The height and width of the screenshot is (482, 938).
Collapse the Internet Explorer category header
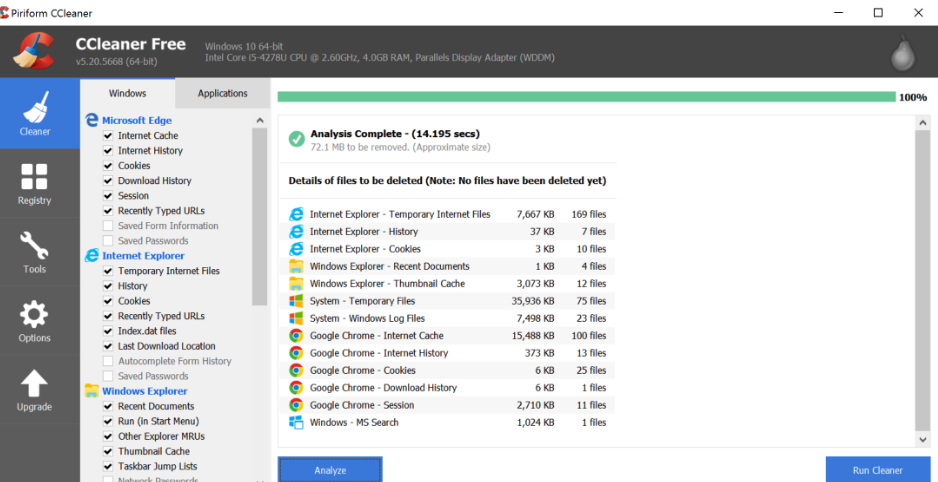(143, 256)
